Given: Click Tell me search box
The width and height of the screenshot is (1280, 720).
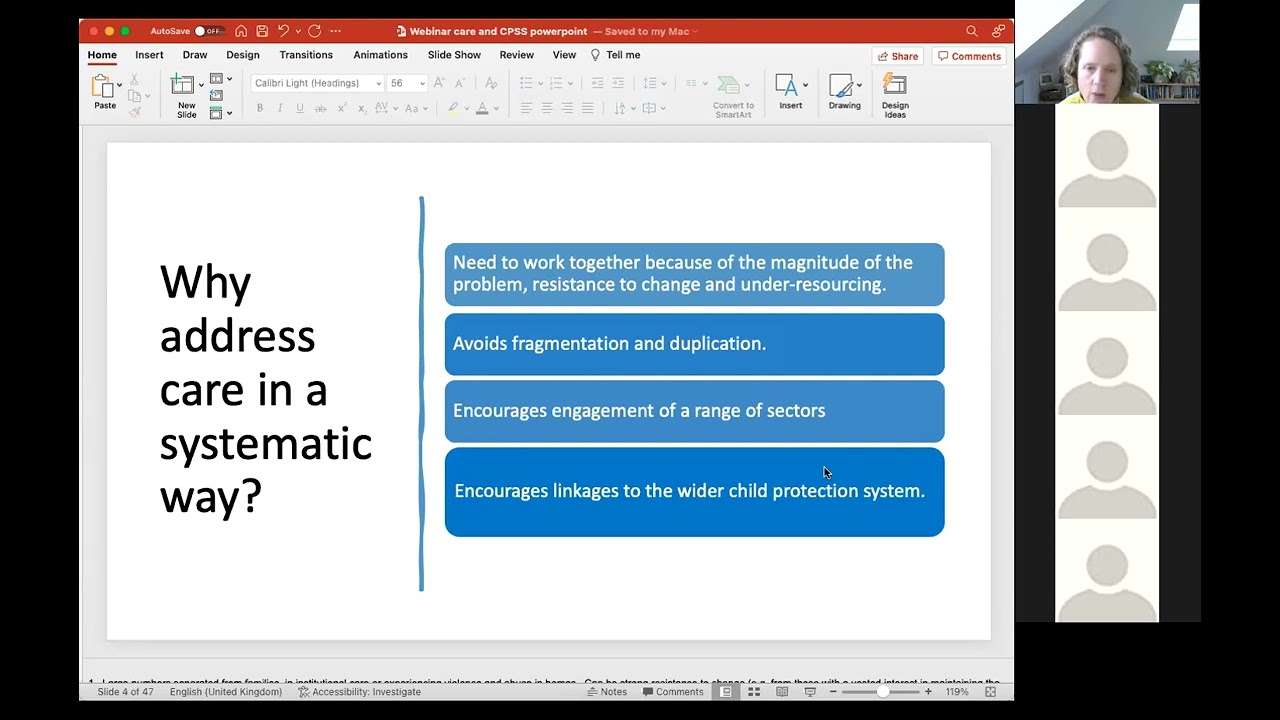Looking at the screenshot, I should [615, 55].
